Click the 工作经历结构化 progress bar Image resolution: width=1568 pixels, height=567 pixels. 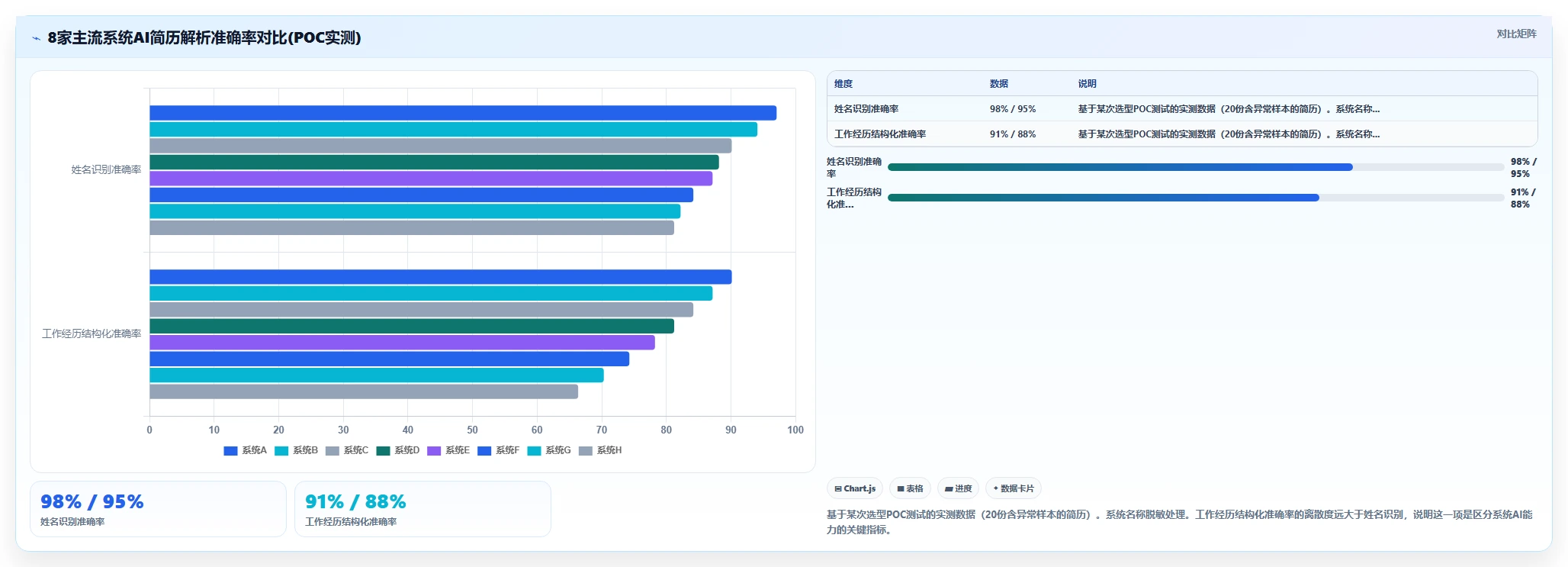click(x=1196, y=198)
